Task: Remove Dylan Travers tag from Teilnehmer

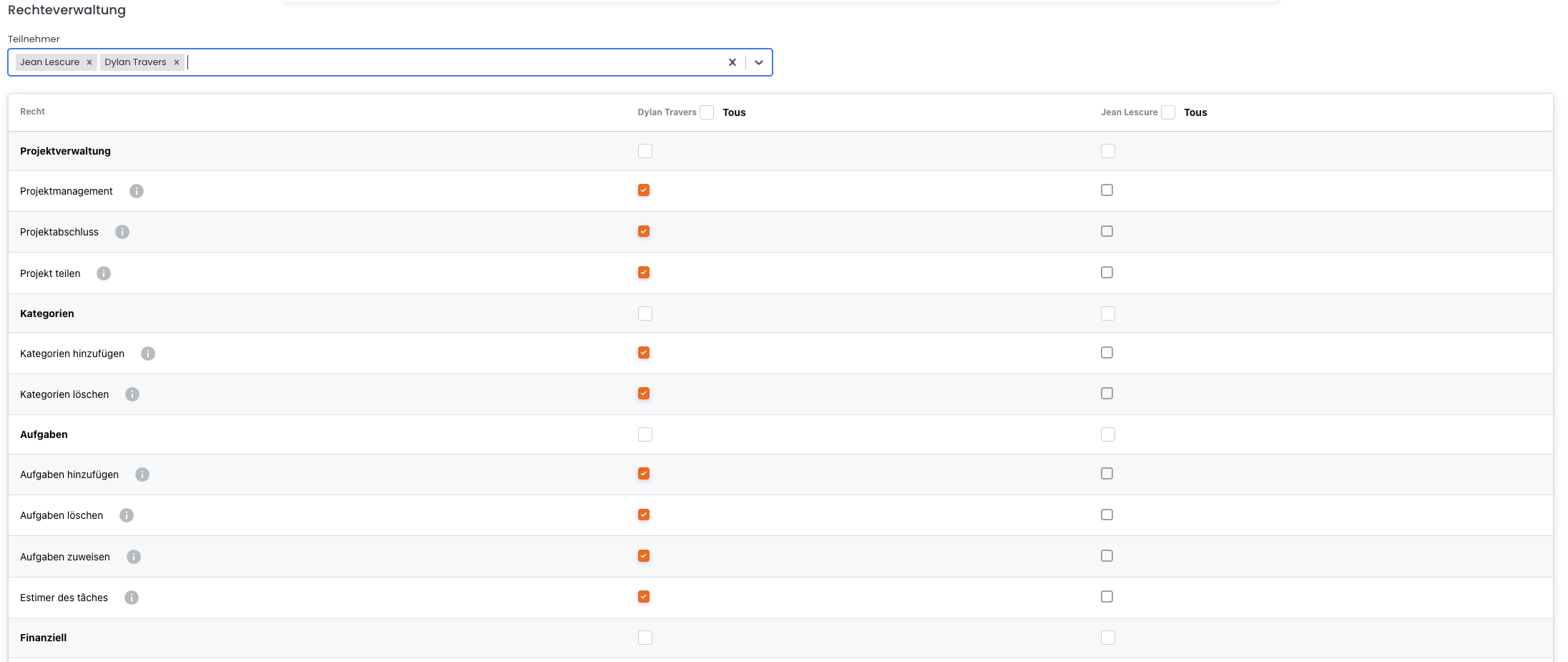Action: tap(177, 62)
